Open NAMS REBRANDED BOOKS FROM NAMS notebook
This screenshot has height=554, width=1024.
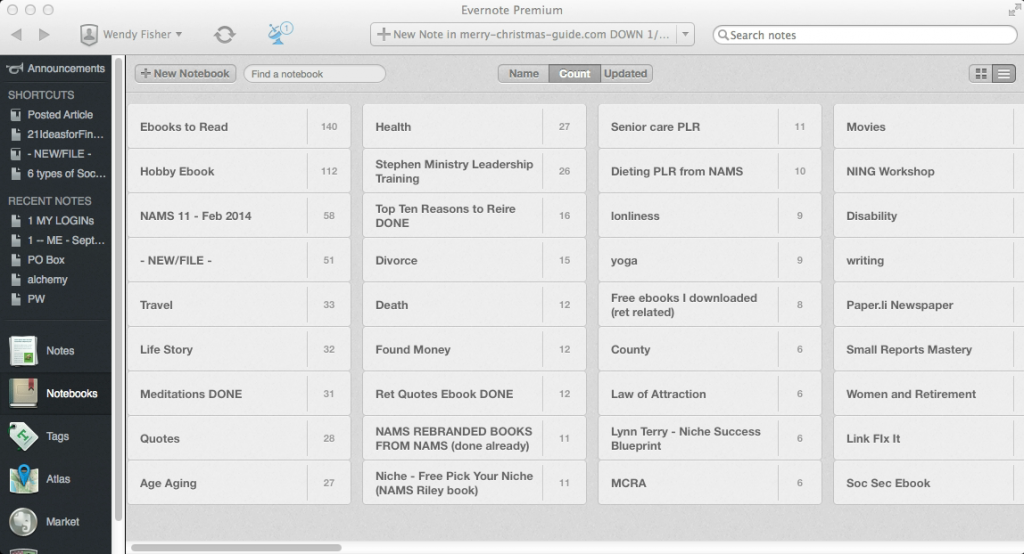point(474,438)
